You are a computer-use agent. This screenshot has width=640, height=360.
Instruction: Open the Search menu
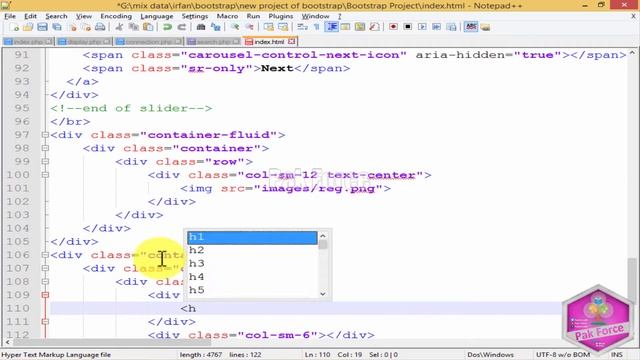[x=56, y=16]
